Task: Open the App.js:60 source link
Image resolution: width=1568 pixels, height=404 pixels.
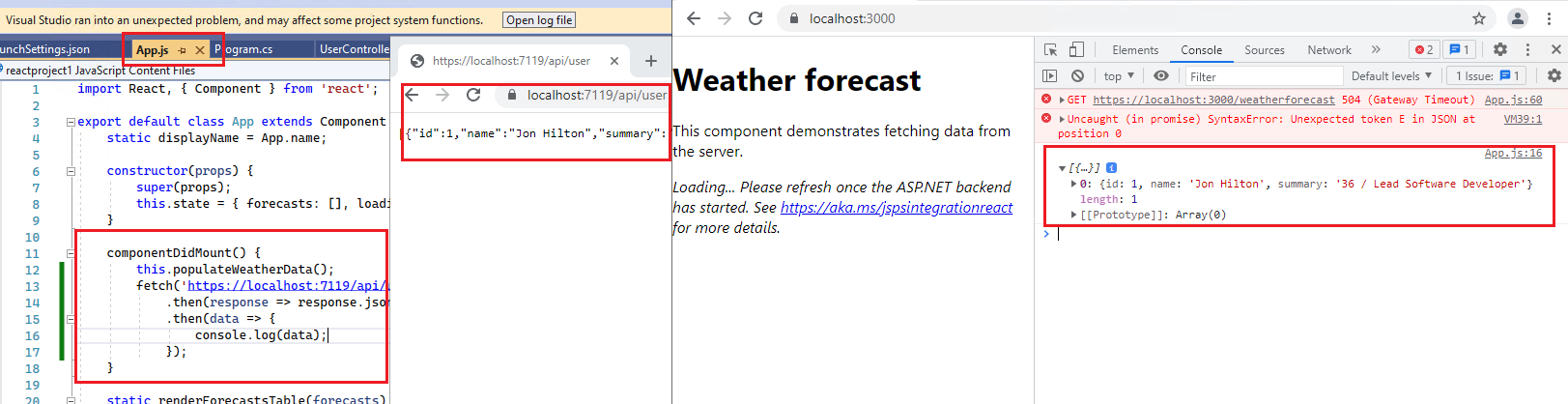Action: [x=1513, y=100]
